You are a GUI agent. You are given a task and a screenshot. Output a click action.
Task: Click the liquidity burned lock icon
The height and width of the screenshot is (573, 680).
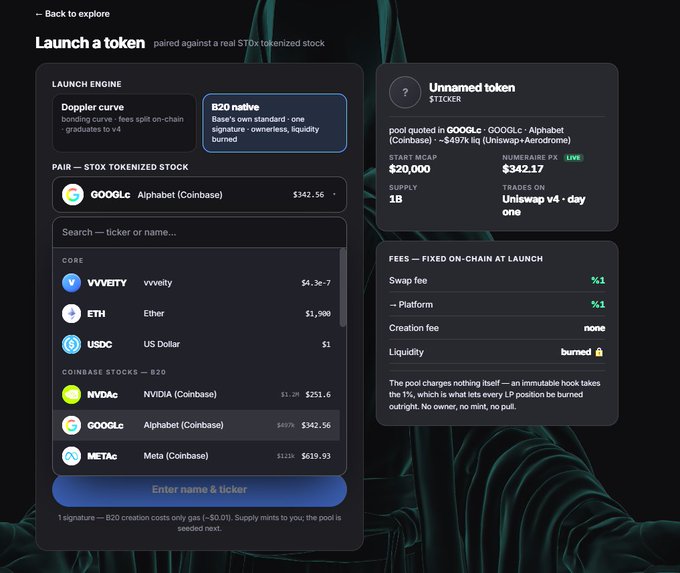[x=599, y=352]
